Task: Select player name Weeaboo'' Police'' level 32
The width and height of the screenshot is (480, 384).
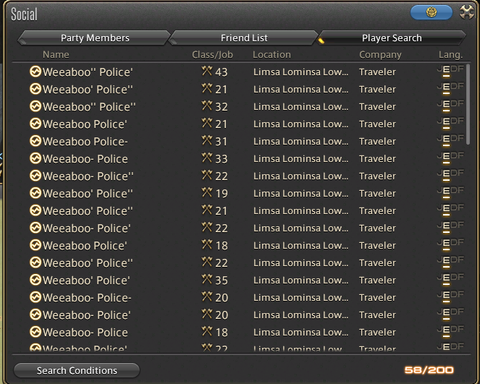Action: (89, 107)
